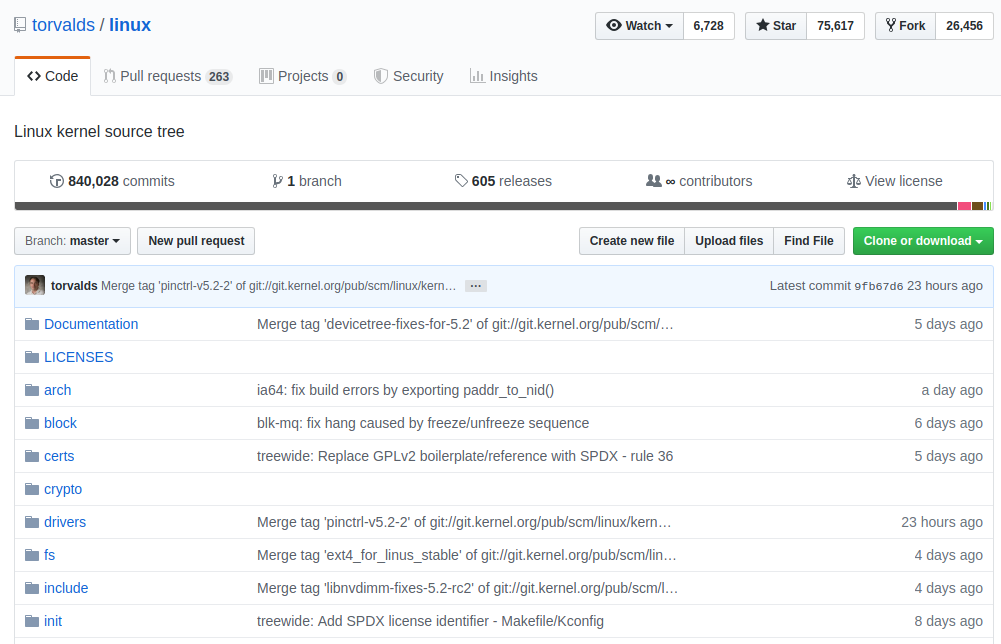
Task: Click the Insights graph icon
Action: [477, 76]
